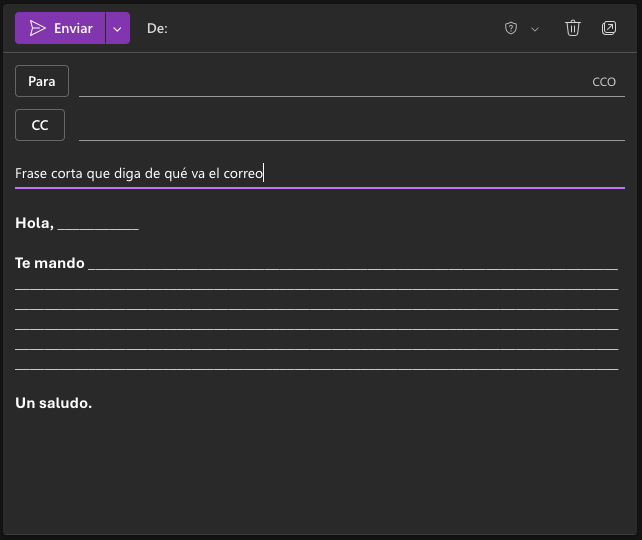
Task: Click the paper plane icon on Enviar
Action: 38,28
